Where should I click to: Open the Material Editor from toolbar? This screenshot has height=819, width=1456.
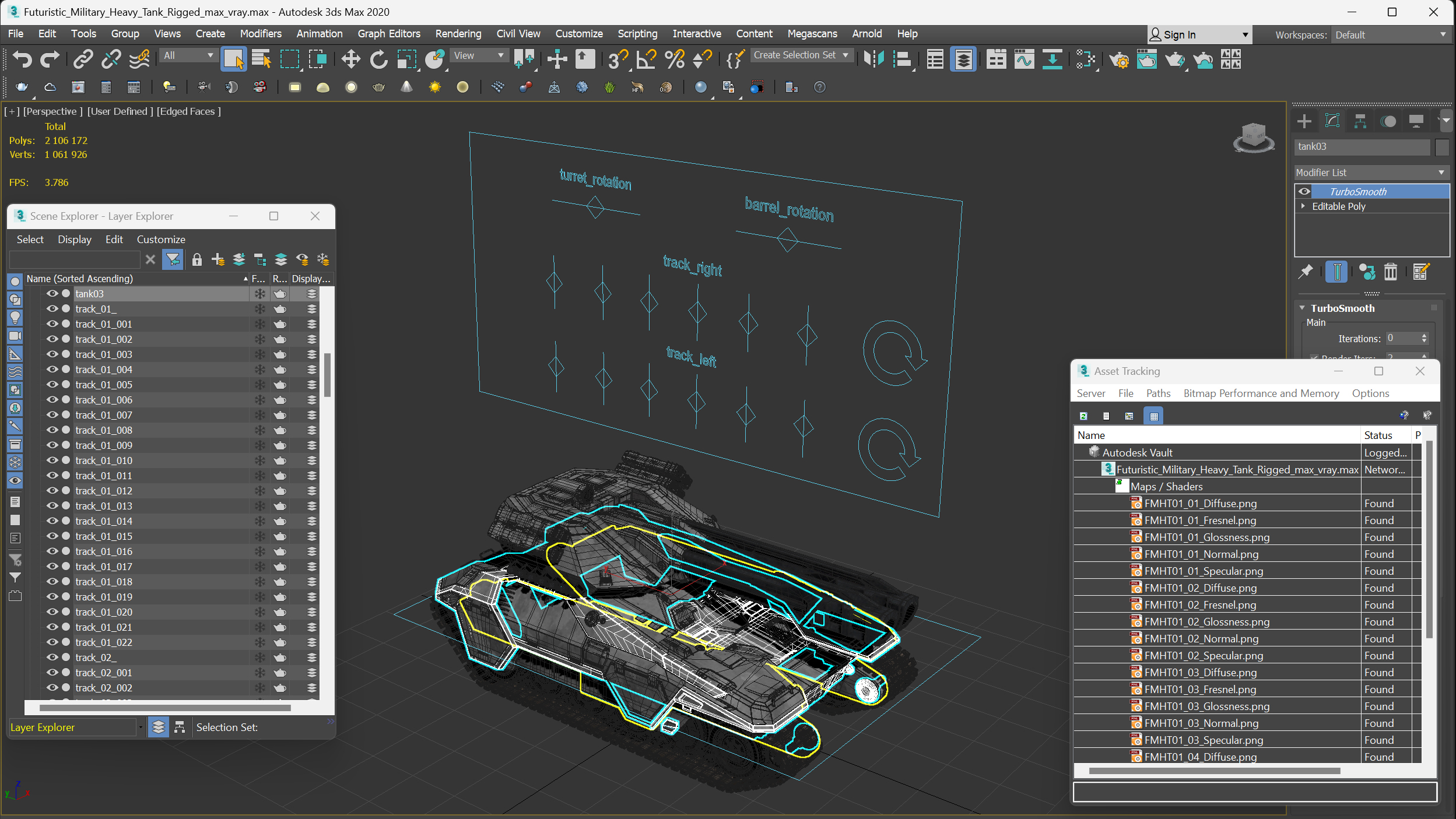(1086, 59)
